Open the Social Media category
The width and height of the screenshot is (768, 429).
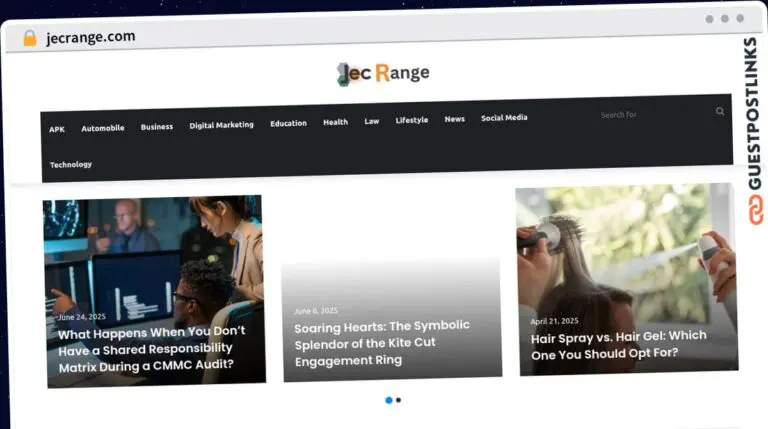coord(504,117)
